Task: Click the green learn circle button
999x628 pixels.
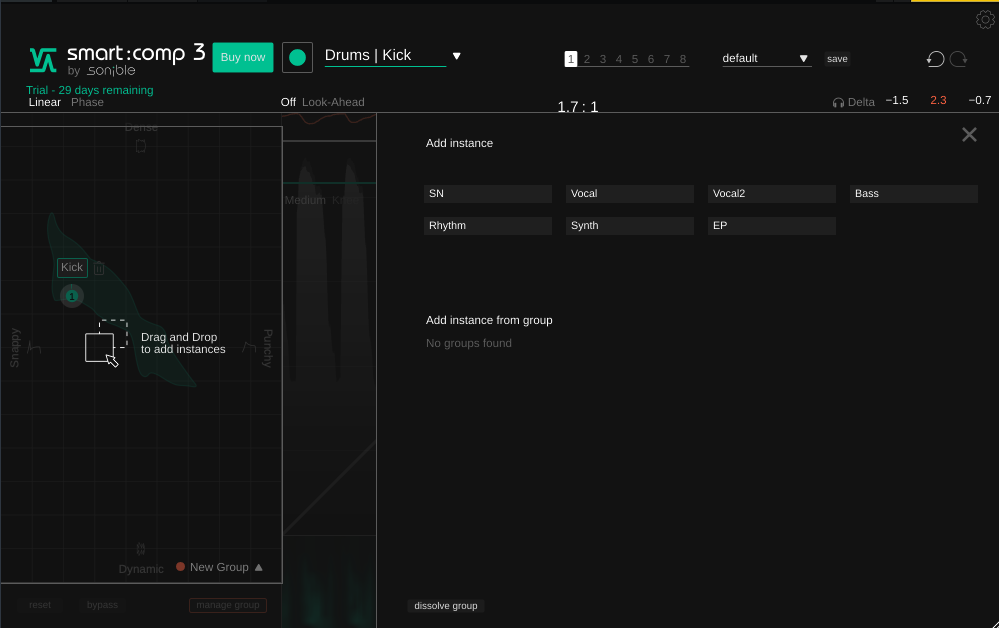Action: [297, 58]
